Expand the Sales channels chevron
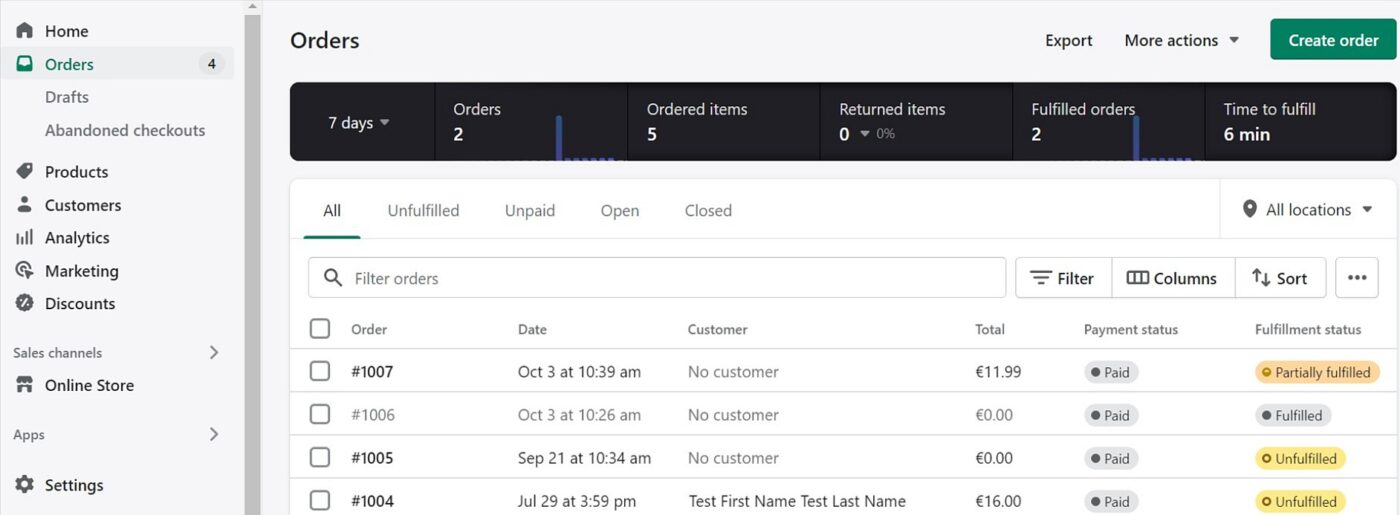The image size is (1400, 515). point(213,352)
